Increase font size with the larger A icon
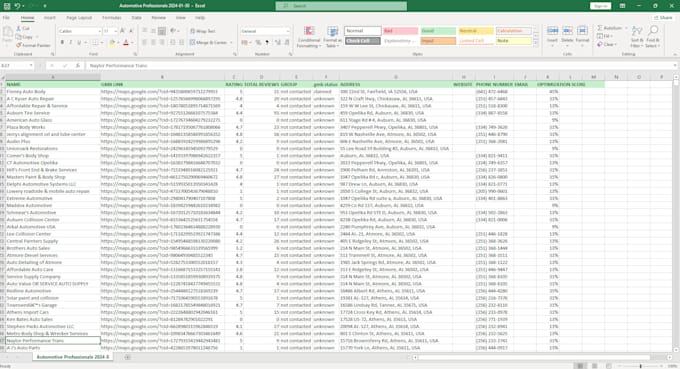This screenshot has width=680, height=369. click(123, 31)
